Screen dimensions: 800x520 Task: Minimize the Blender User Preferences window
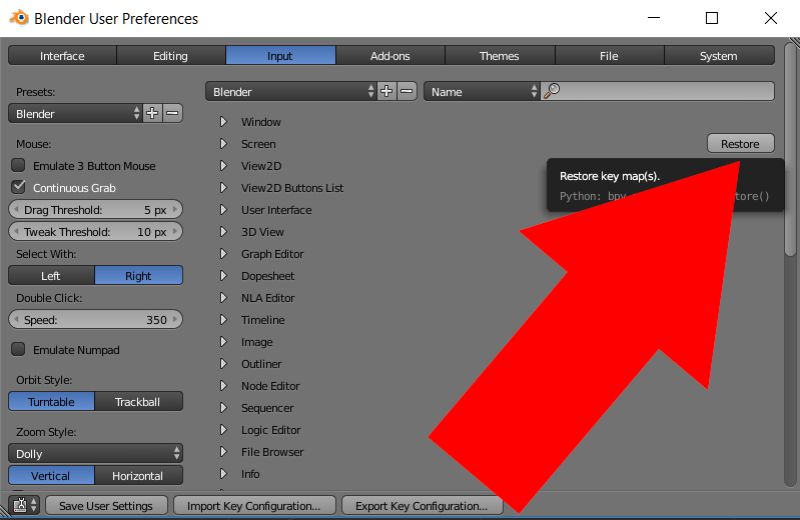click(654, 18)
